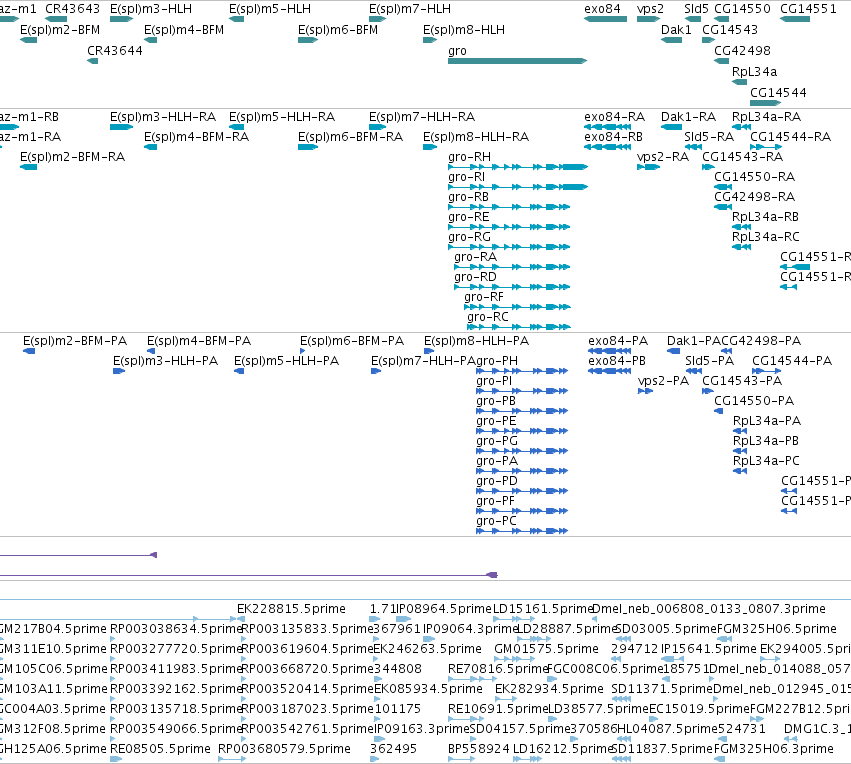Screen dimensions: 851x764
Task: Click the gro-RA transcript glyph
Action: [512, 267]
